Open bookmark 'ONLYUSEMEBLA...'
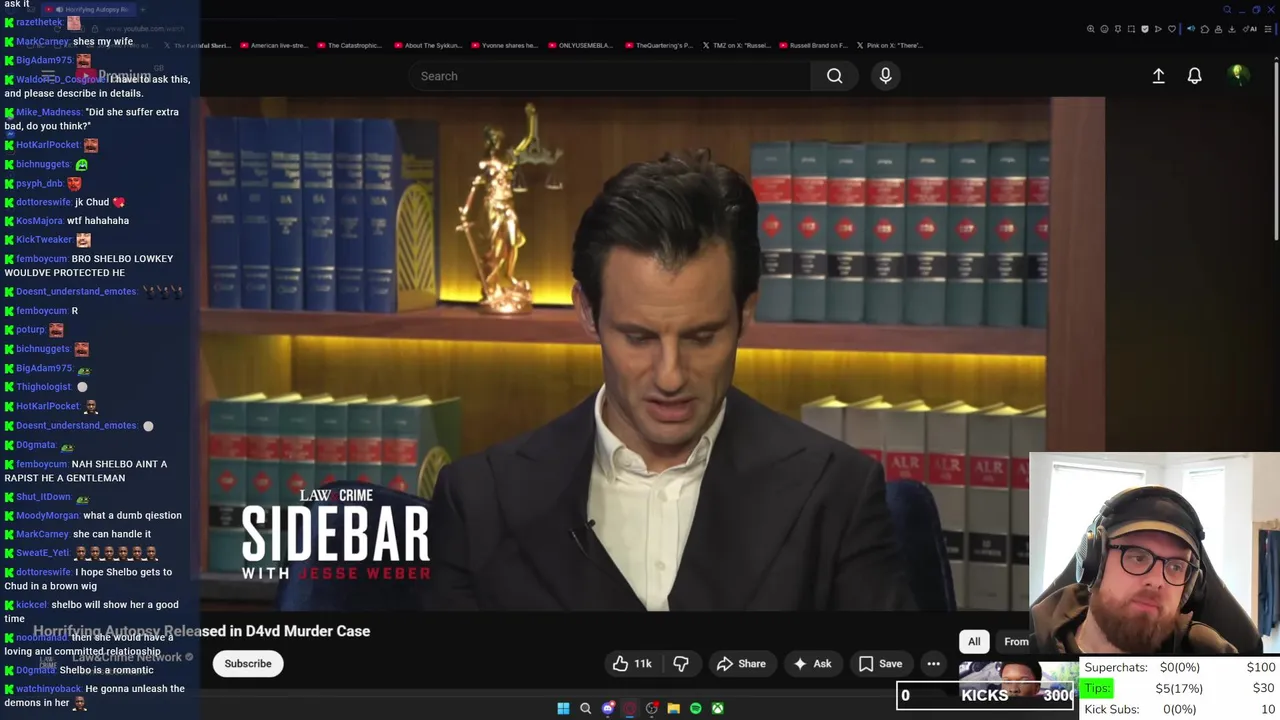The image size is (1280, 720). point(581,45)
